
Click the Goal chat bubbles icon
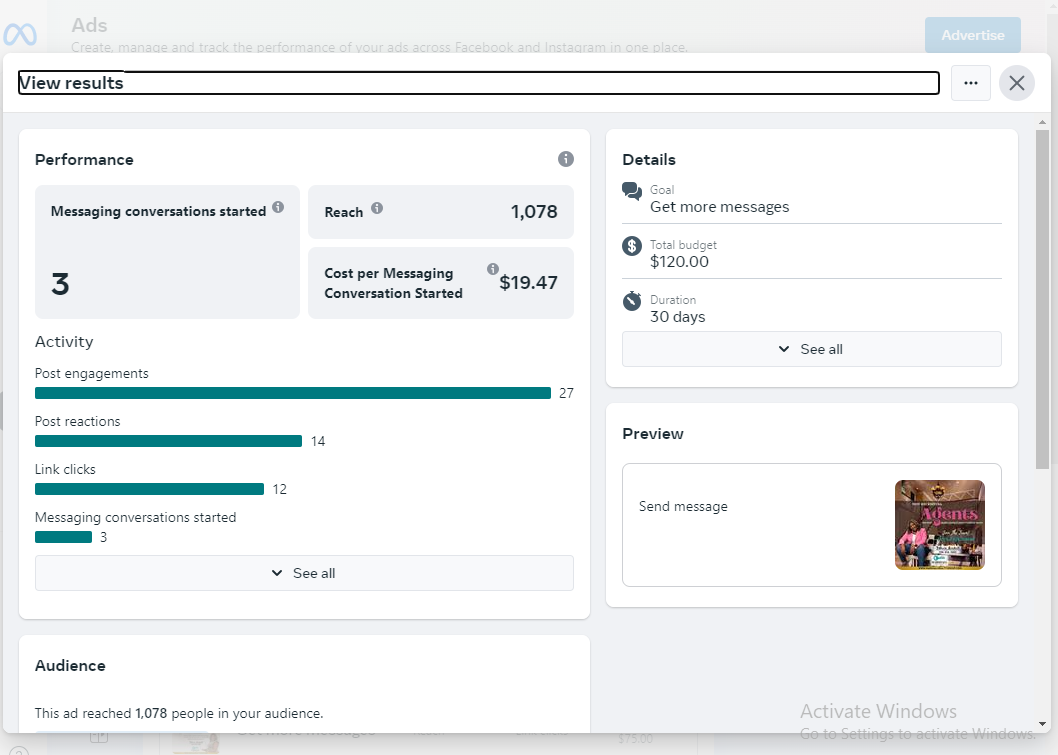[x=632, y=191]
